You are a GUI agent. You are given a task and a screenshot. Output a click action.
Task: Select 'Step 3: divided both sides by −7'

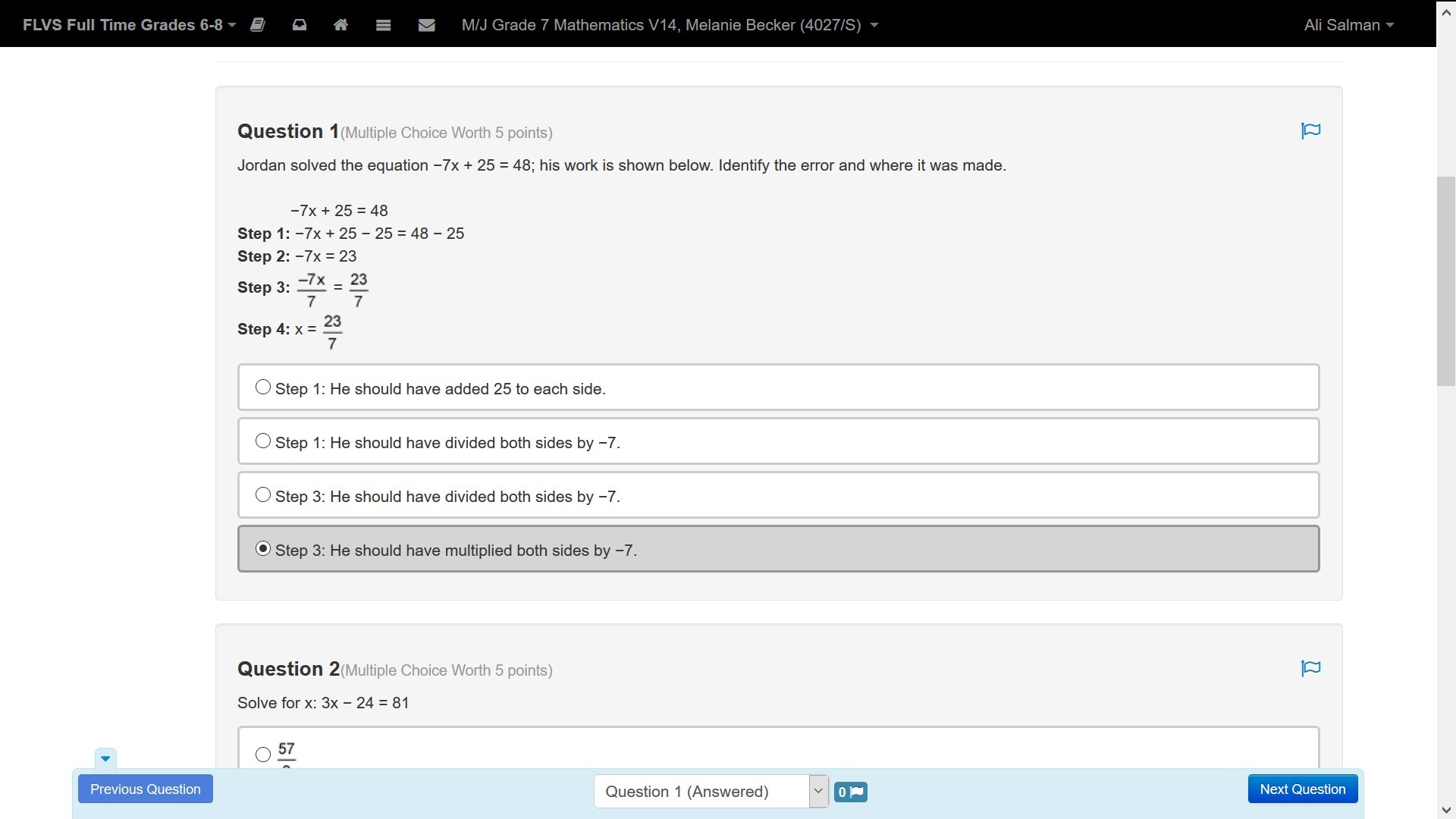pos(263,495)
